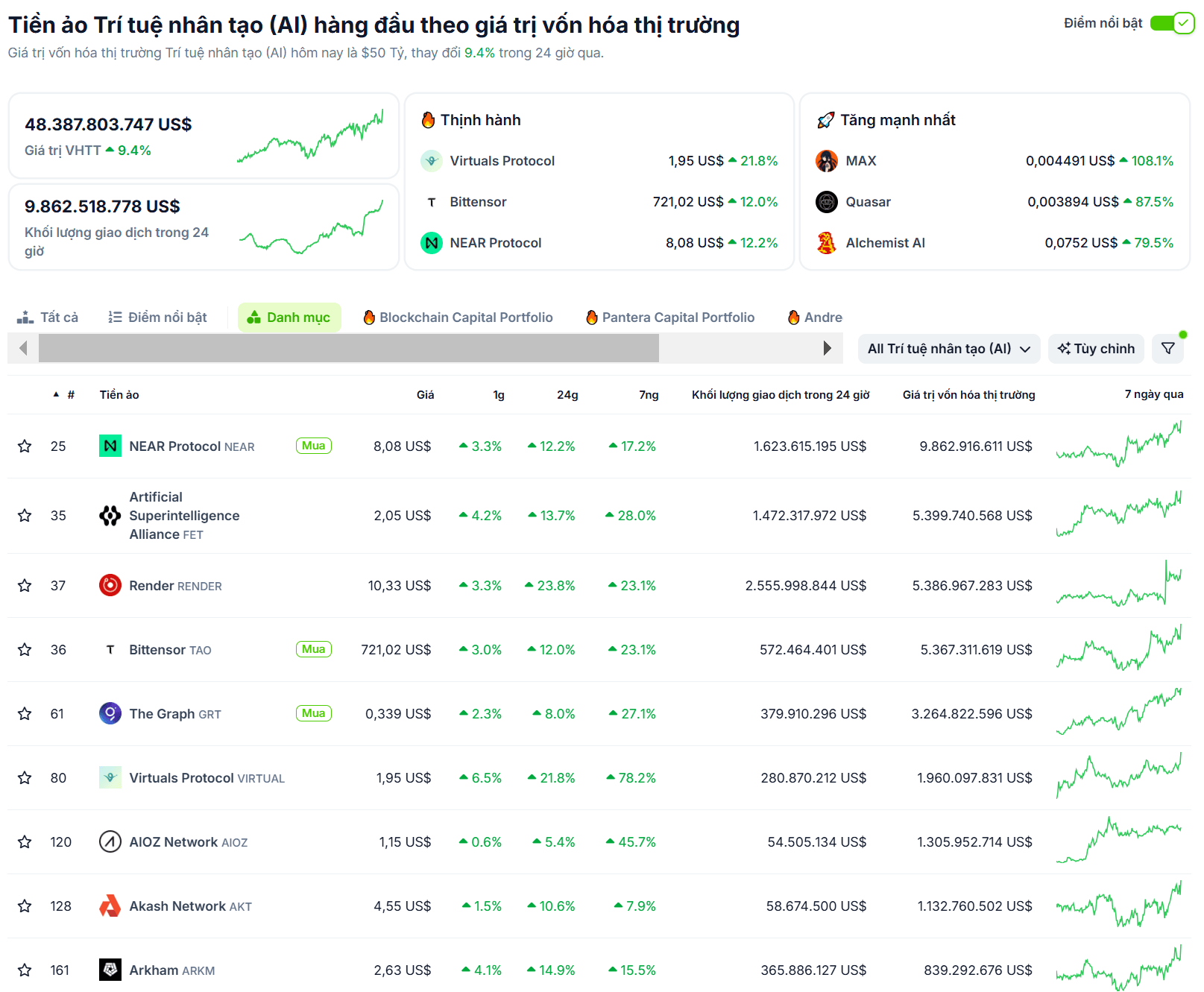The image size is (1204, 992).
Task: Open the Render RENDER coin link
Action: [x=175, y=586]
